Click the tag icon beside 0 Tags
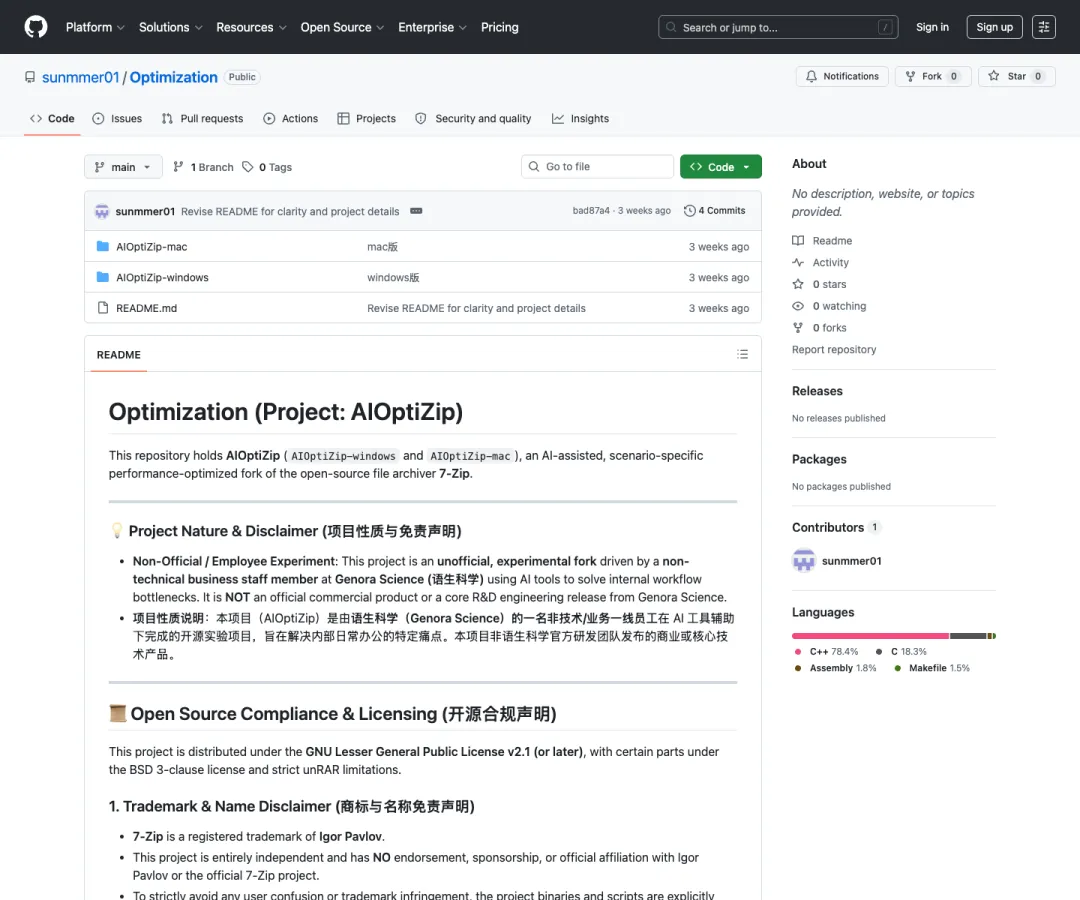 (x=248, y=167)
